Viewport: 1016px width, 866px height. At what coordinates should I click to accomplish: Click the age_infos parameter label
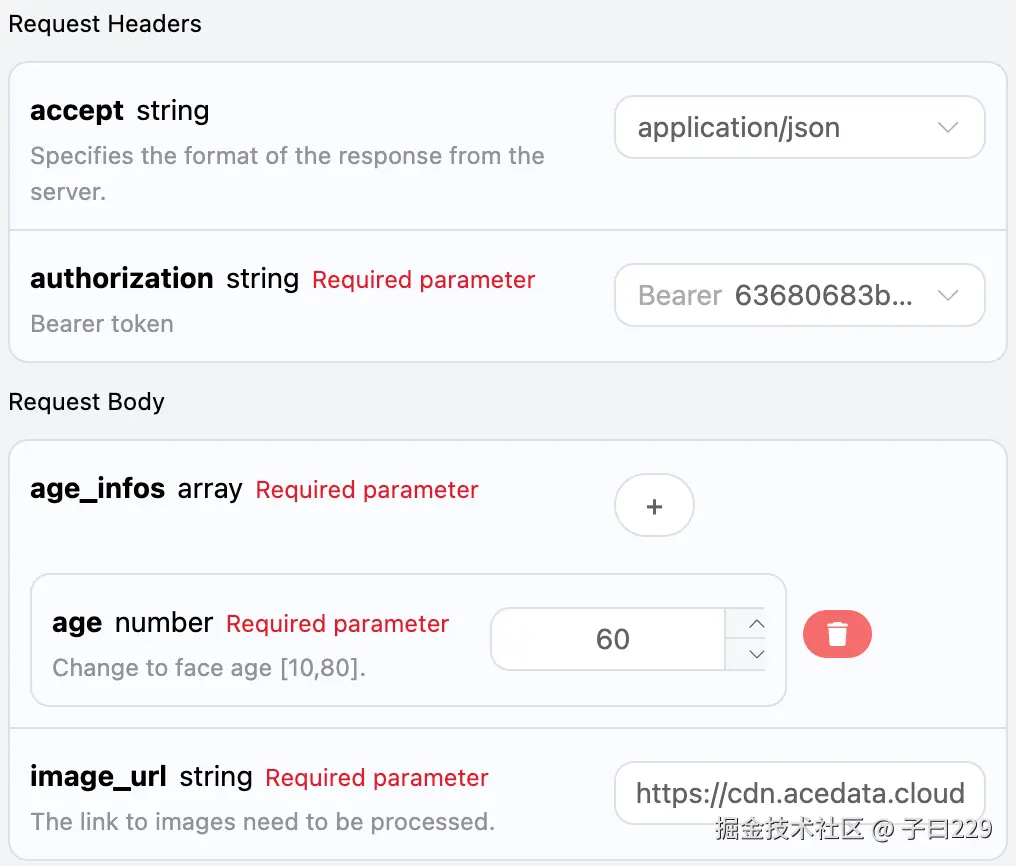click(98, 489)
